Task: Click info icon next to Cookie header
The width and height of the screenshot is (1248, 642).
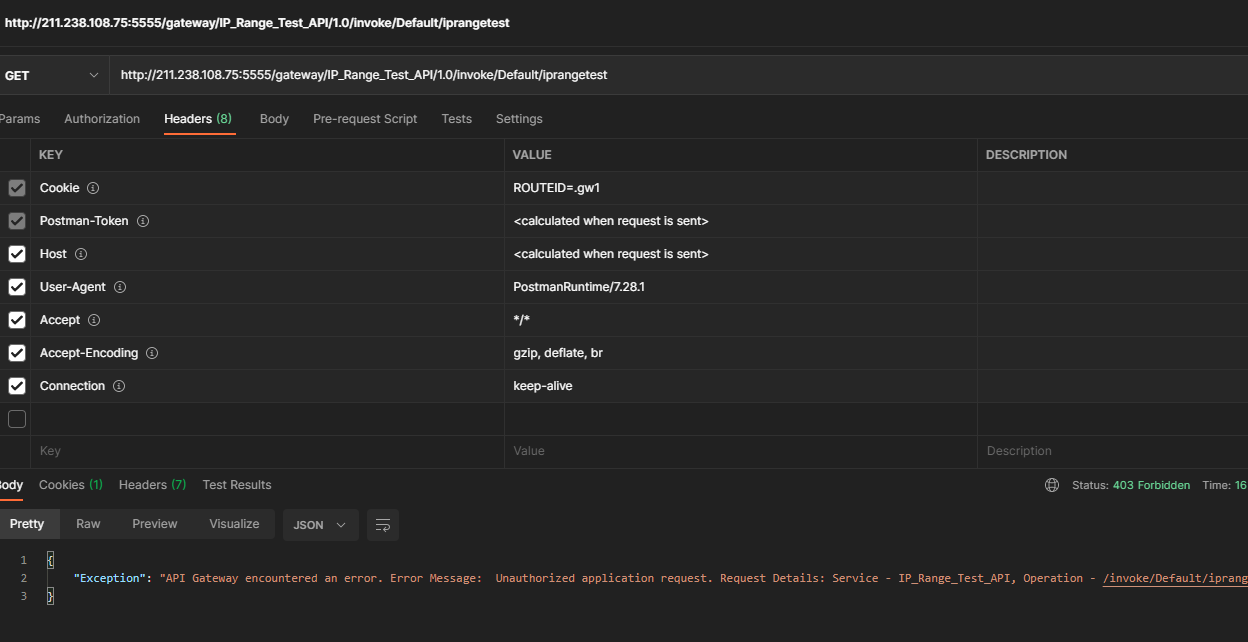Action: [93, 188]
